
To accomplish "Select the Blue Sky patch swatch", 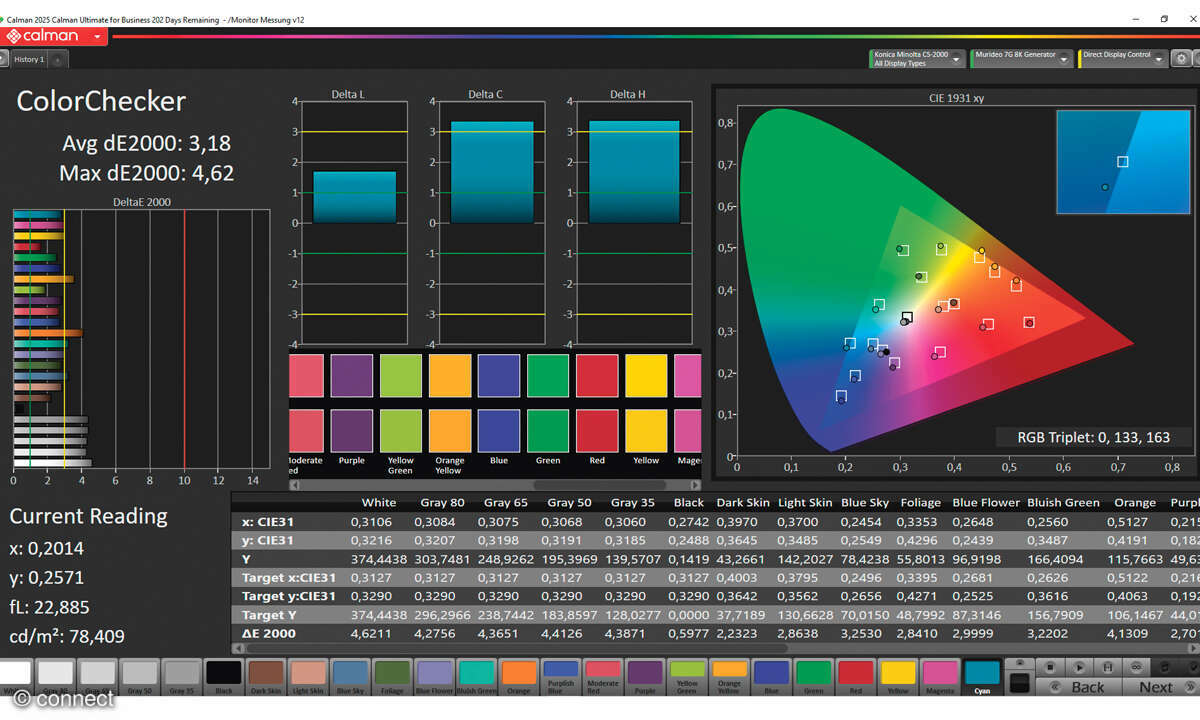I will pos(350,675).
